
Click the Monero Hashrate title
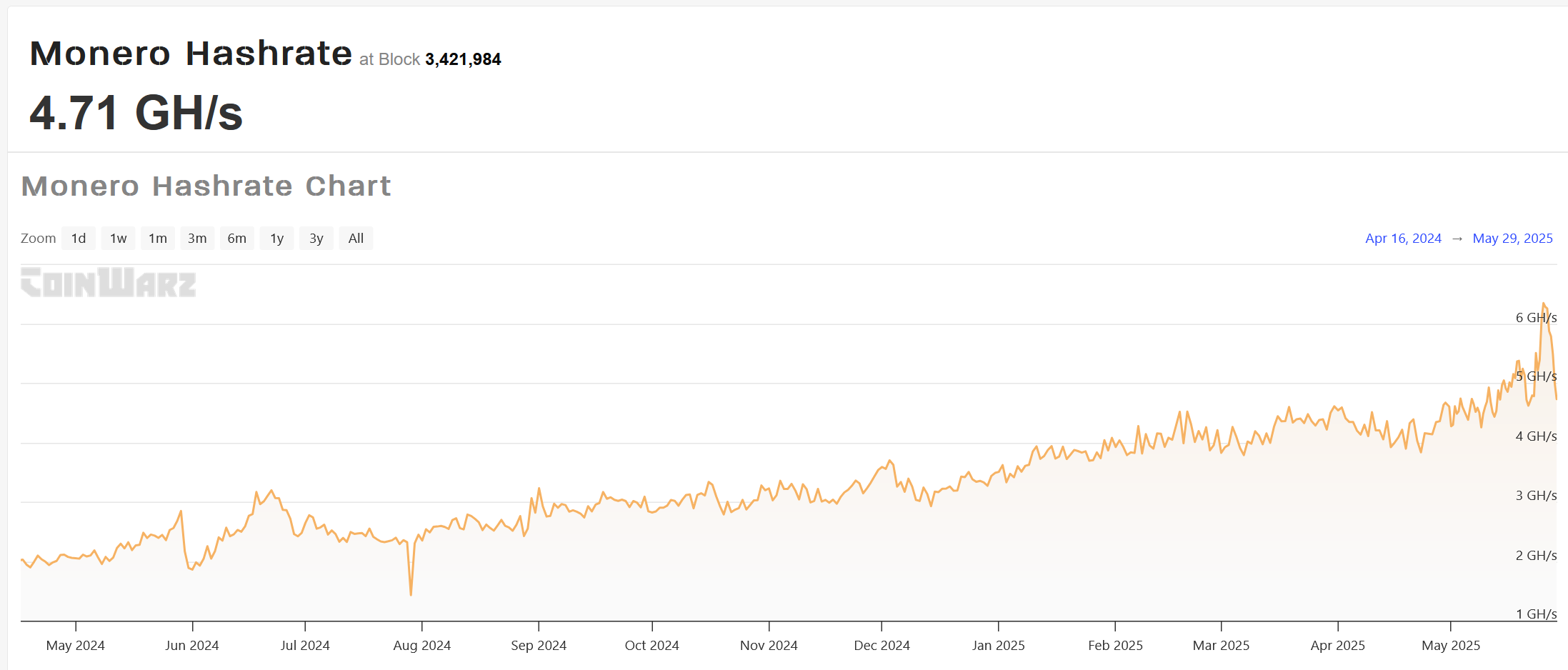[x=191, y=54]
